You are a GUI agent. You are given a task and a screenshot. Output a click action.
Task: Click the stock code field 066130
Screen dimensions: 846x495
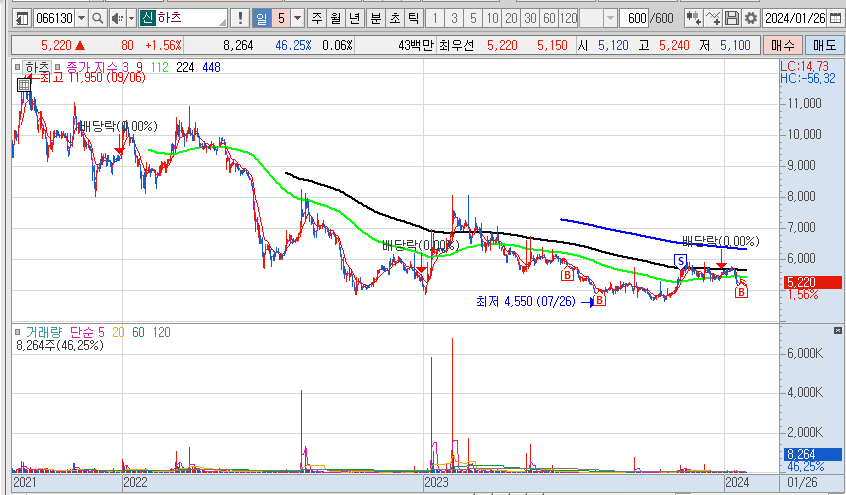54,18
